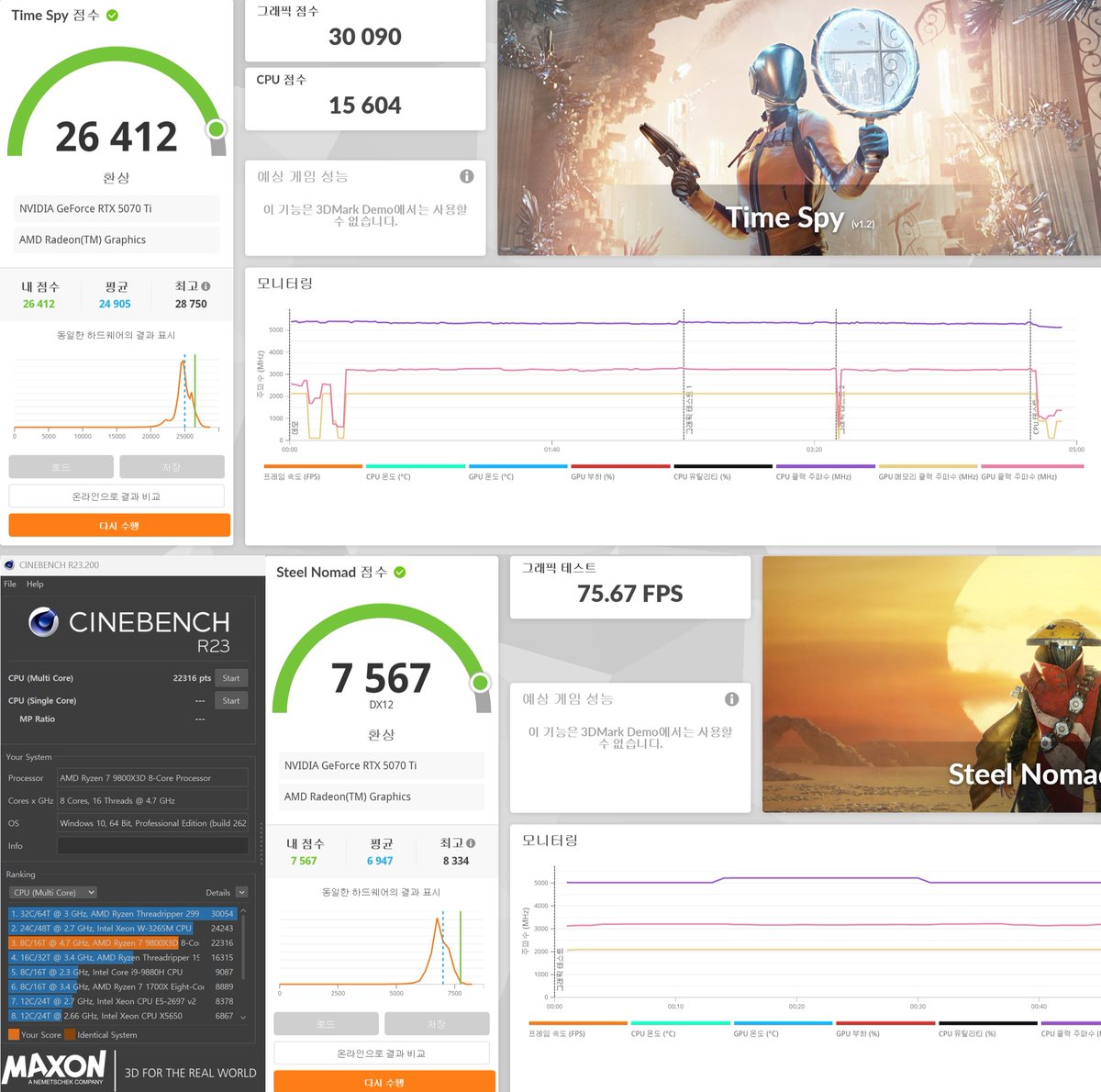Click Time Spy orange 다시 수행 button
Screen dimensions: 1101x1092
click(x=119, y=526)
